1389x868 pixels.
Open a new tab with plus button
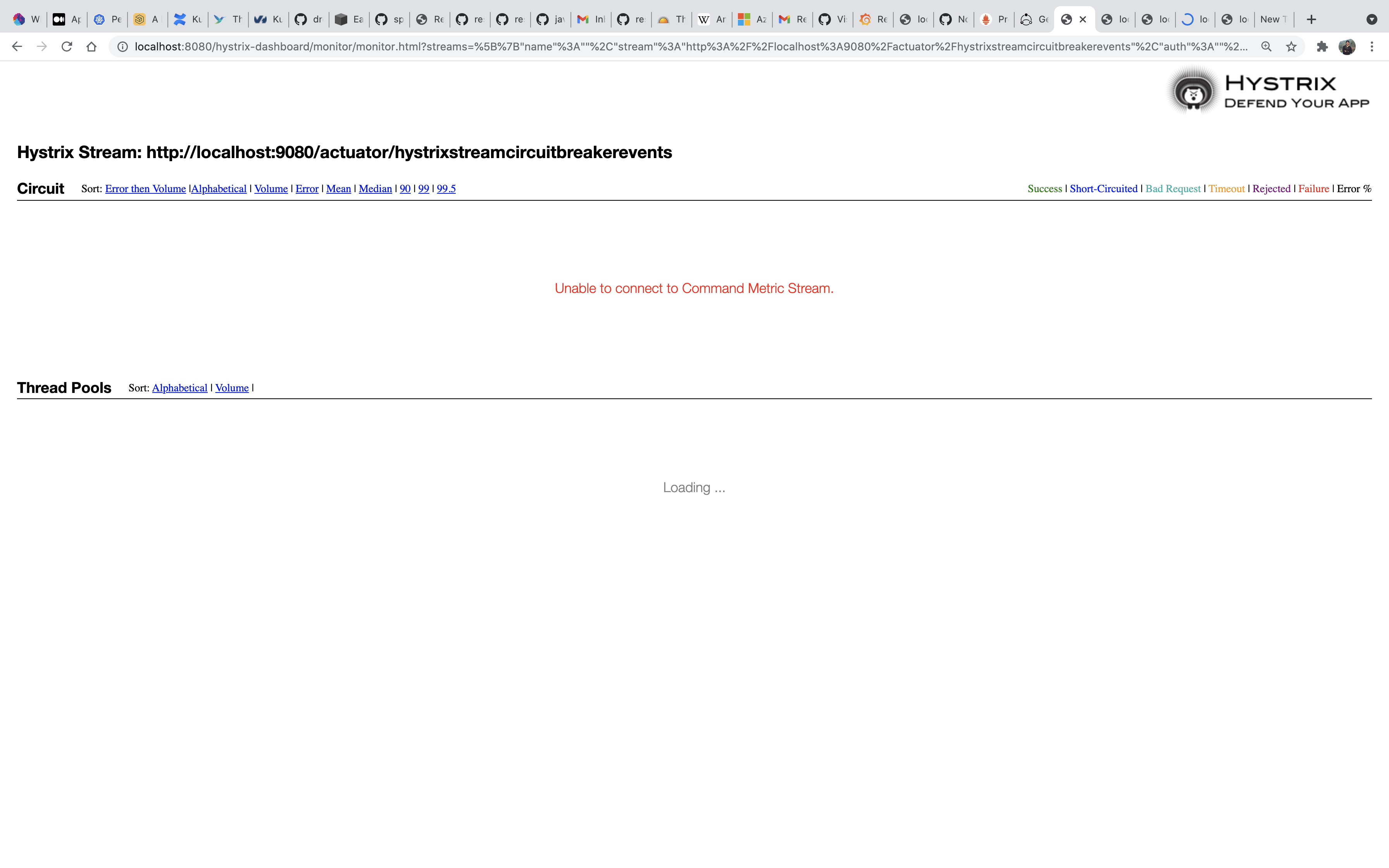click(x=1311, y=19)
